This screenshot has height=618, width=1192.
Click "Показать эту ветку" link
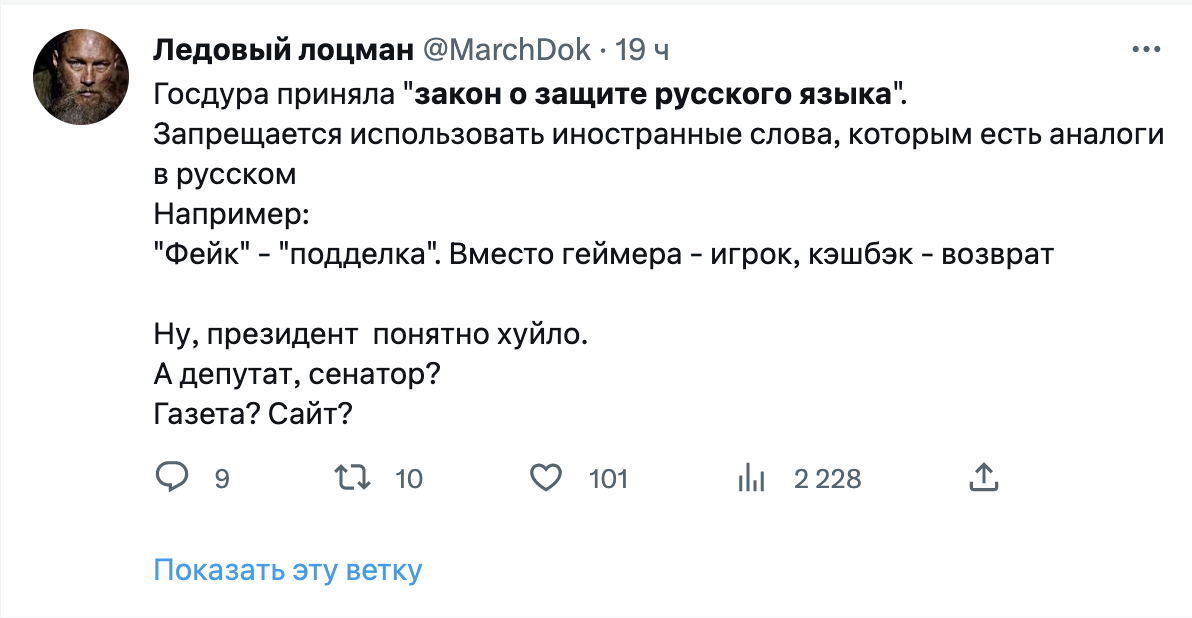288,571
